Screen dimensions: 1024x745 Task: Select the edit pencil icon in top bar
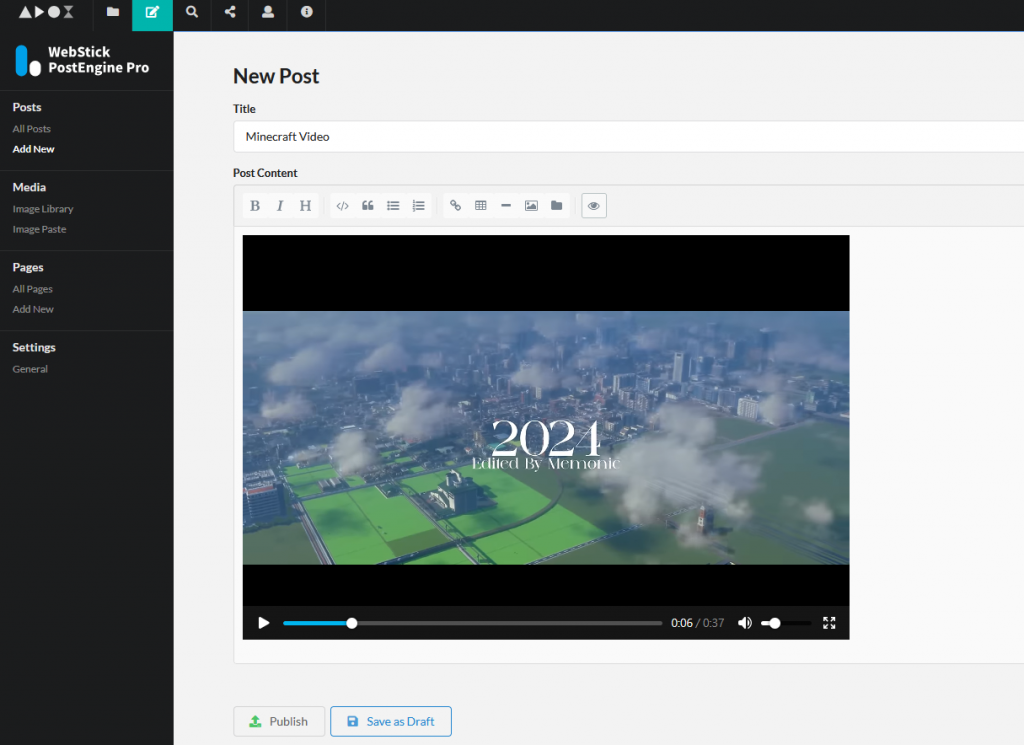point(152,12)
